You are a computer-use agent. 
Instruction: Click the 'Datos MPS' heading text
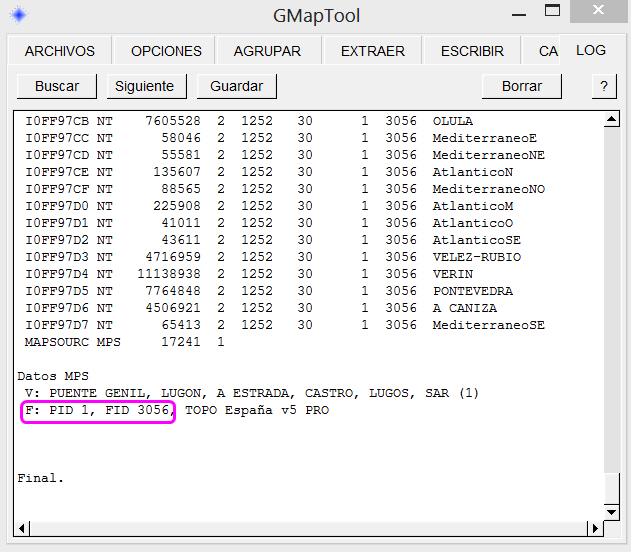[x=53, y=376]
